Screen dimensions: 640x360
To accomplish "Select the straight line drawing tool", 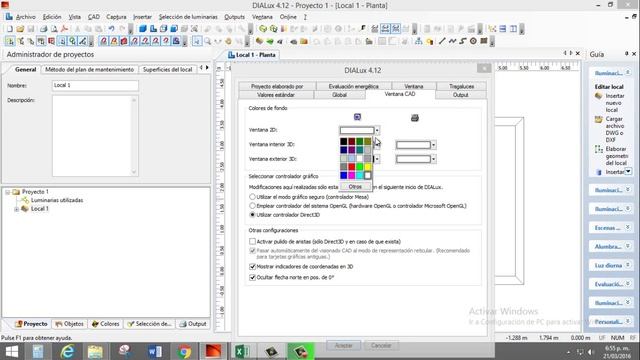I will pos(442,41).
